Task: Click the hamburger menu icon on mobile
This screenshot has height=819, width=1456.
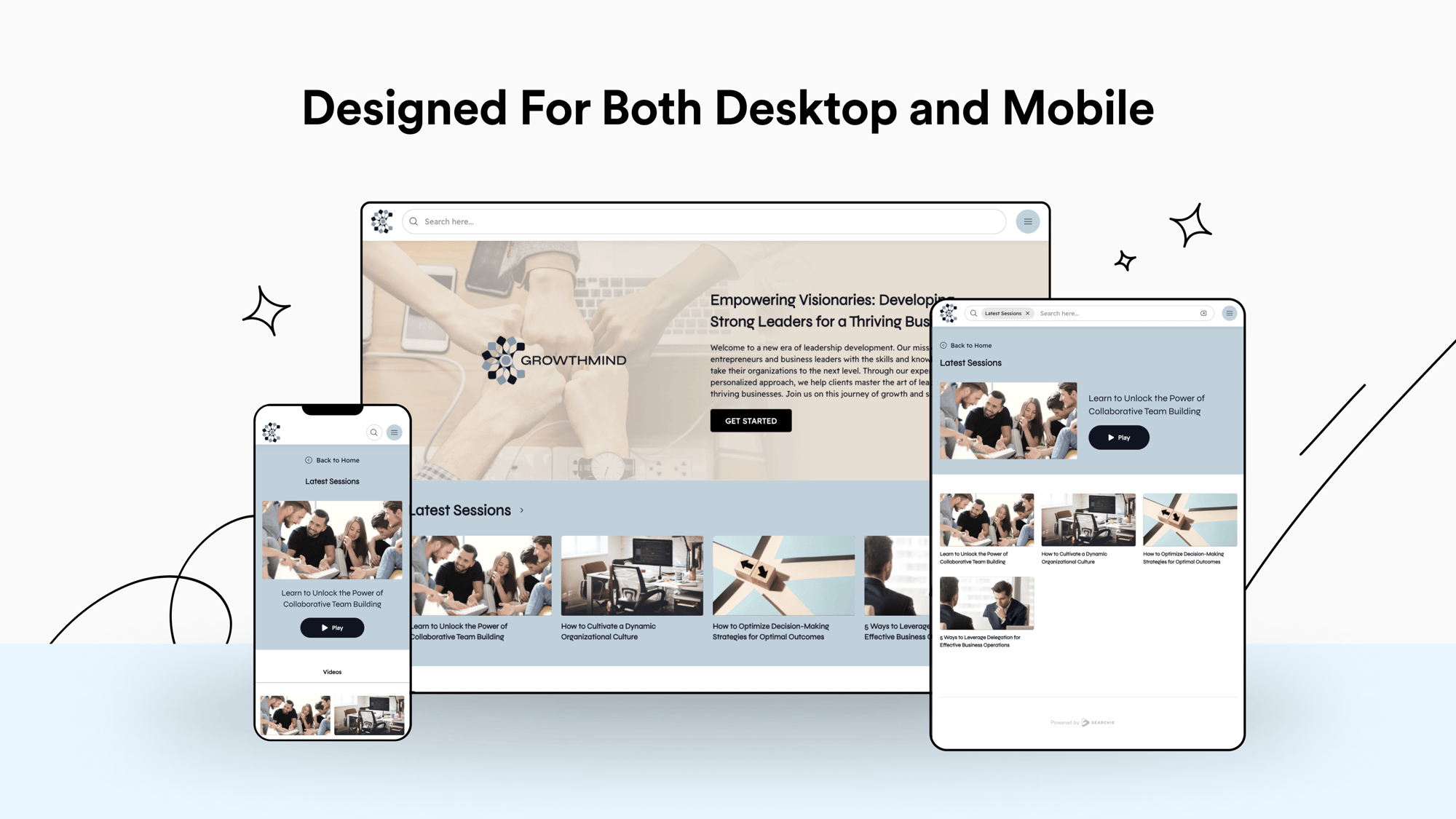Action: click(394, 432)
